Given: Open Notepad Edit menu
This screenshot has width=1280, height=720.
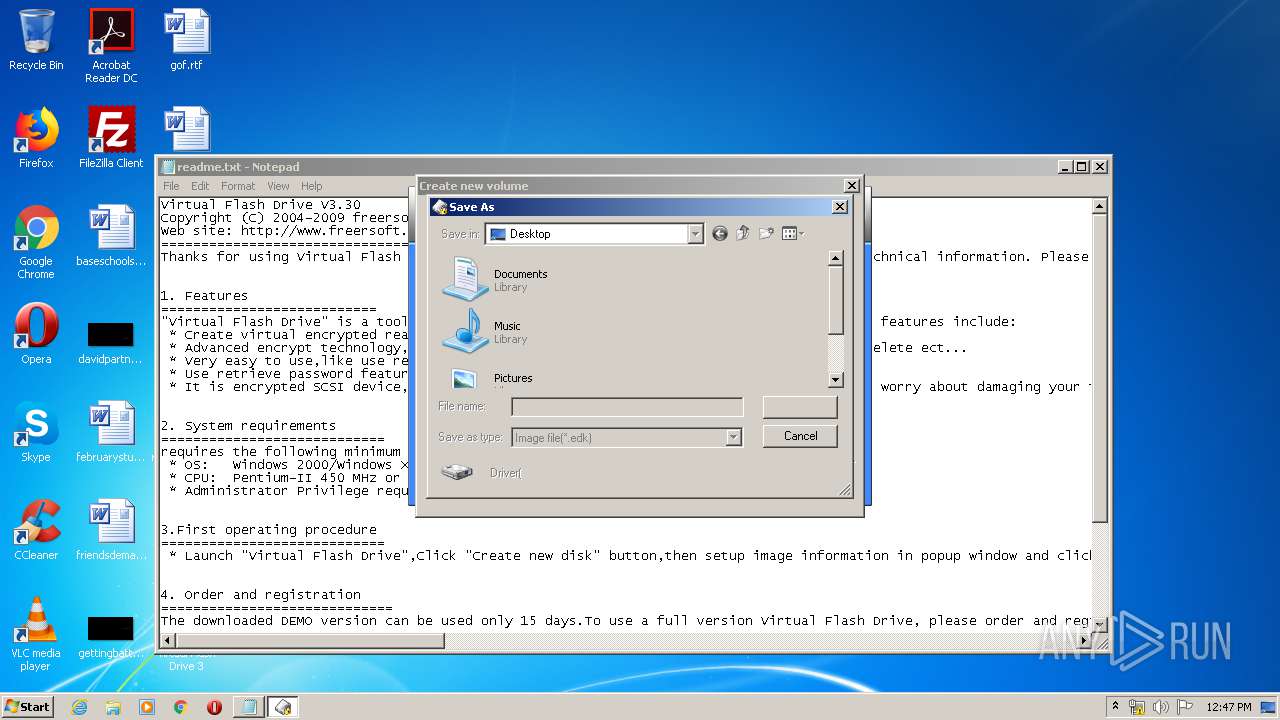Looking at the screenshot, I should pyautogui.click(x=200, y=186).
